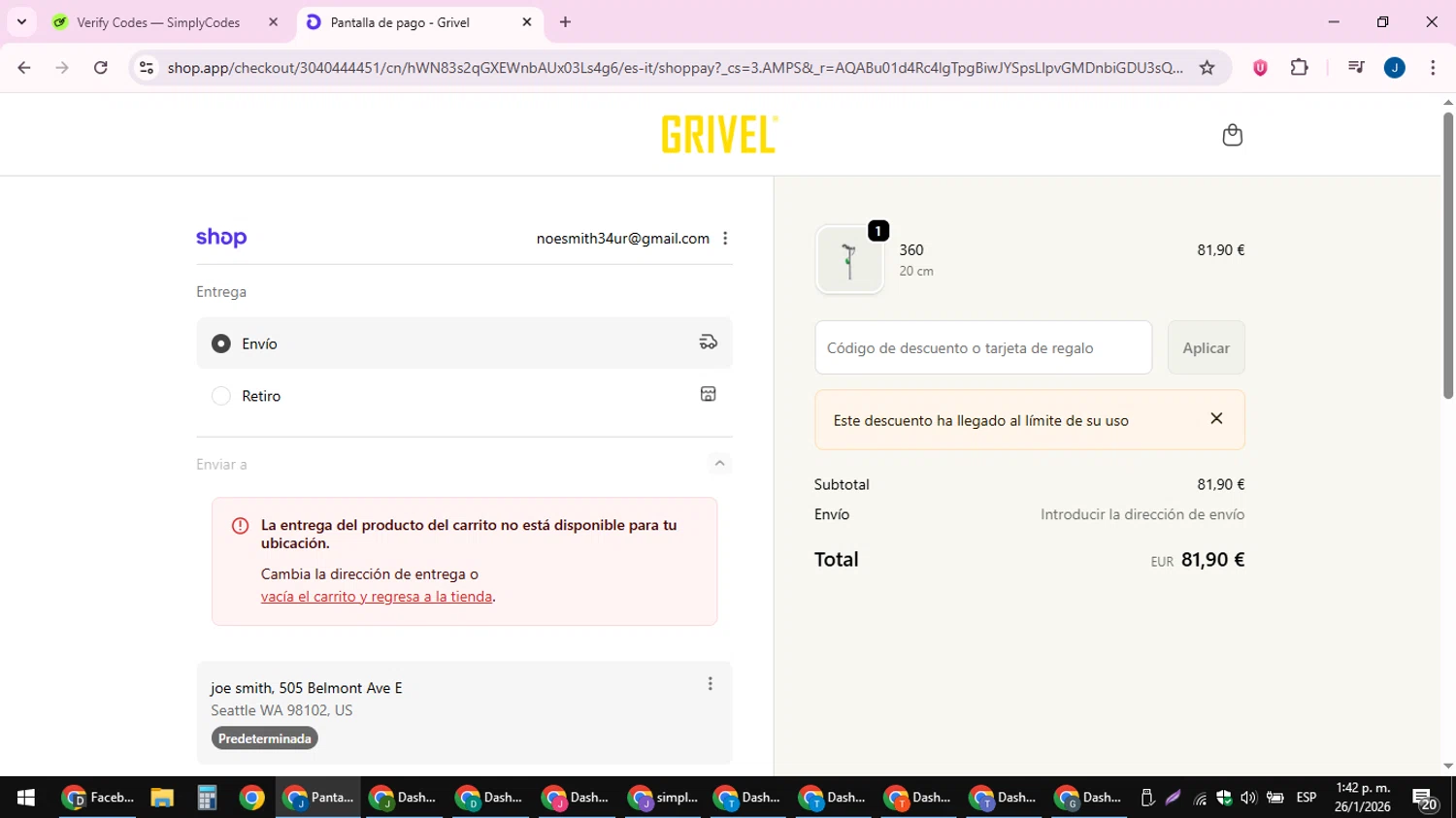
Task: Click the Introducir la dirección de envío text
Action: (x=1142, y=514)
